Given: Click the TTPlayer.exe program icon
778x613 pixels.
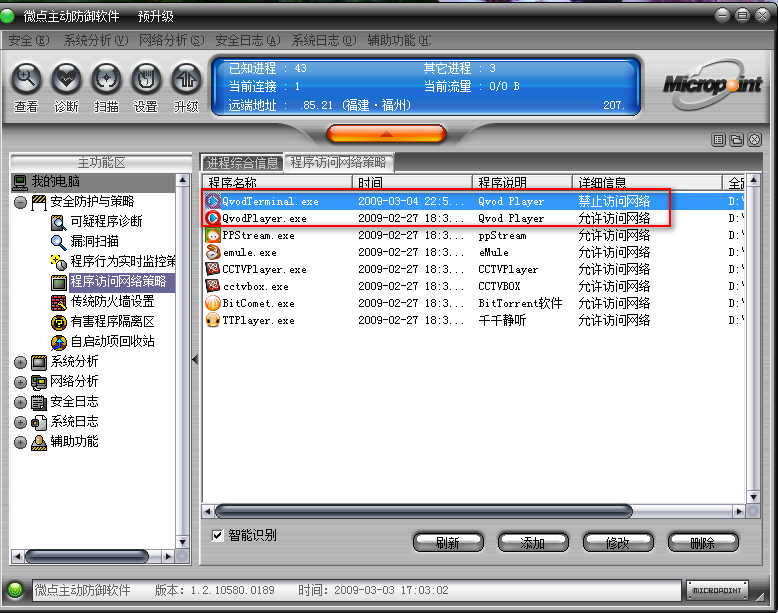Looking at the screenshot, I should pos(213,320).
